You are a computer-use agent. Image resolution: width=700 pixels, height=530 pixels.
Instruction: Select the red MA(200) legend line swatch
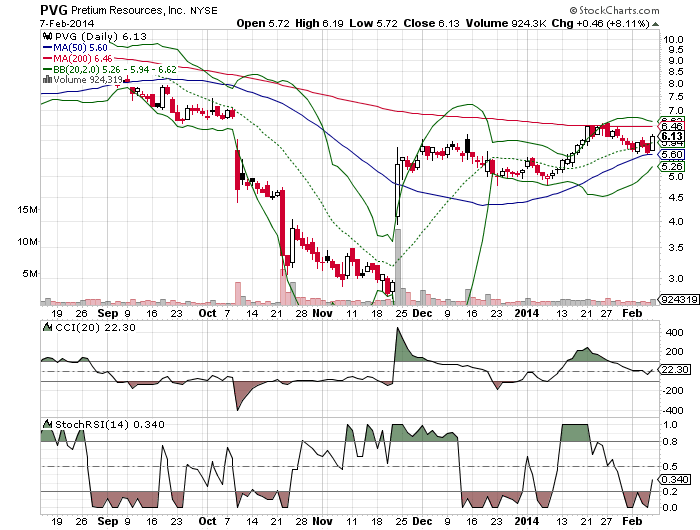pyautogui.click(x=47, y=58)
